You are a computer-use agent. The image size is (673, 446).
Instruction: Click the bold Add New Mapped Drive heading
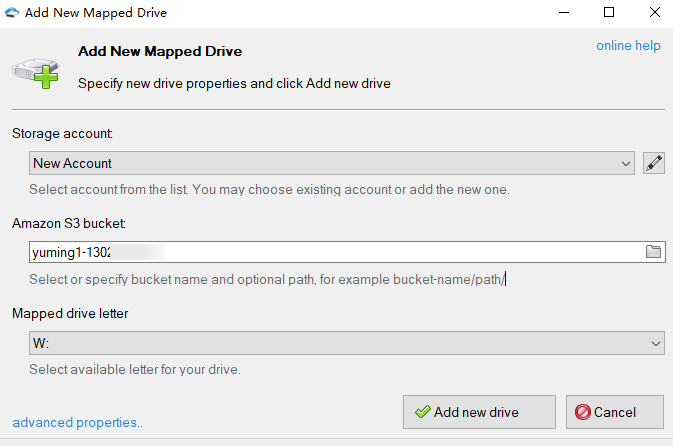click(160, 51)
